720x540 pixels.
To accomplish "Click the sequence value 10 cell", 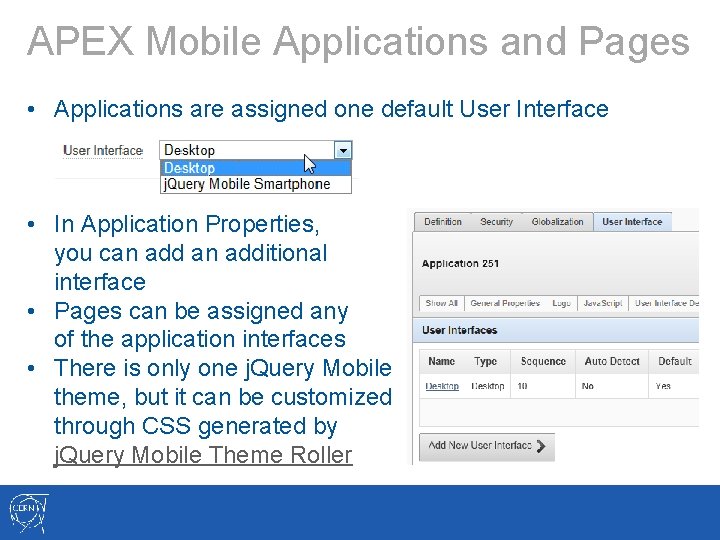I will pyautogui.click(x=543, y=386).
